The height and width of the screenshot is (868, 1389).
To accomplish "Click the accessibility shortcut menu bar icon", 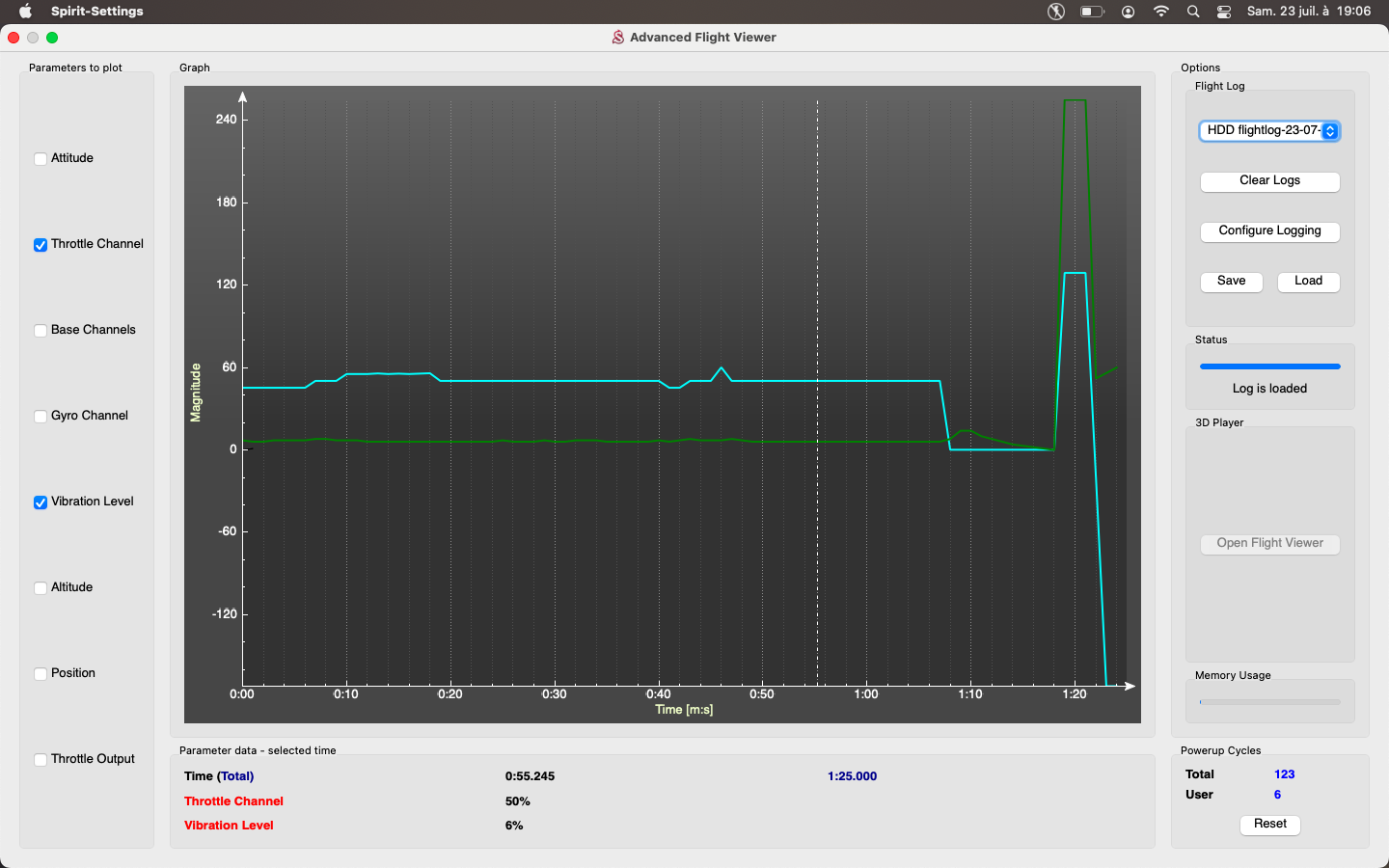I will point(1056,12).
